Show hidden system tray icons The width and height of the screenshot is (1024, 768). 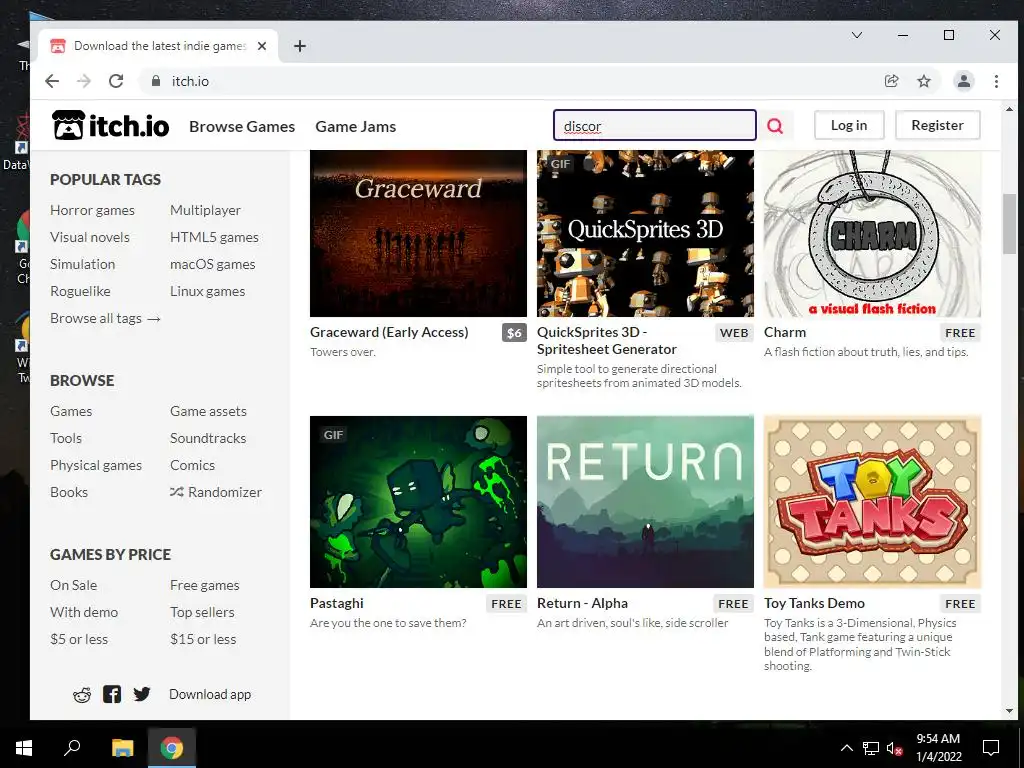point(846,748)
